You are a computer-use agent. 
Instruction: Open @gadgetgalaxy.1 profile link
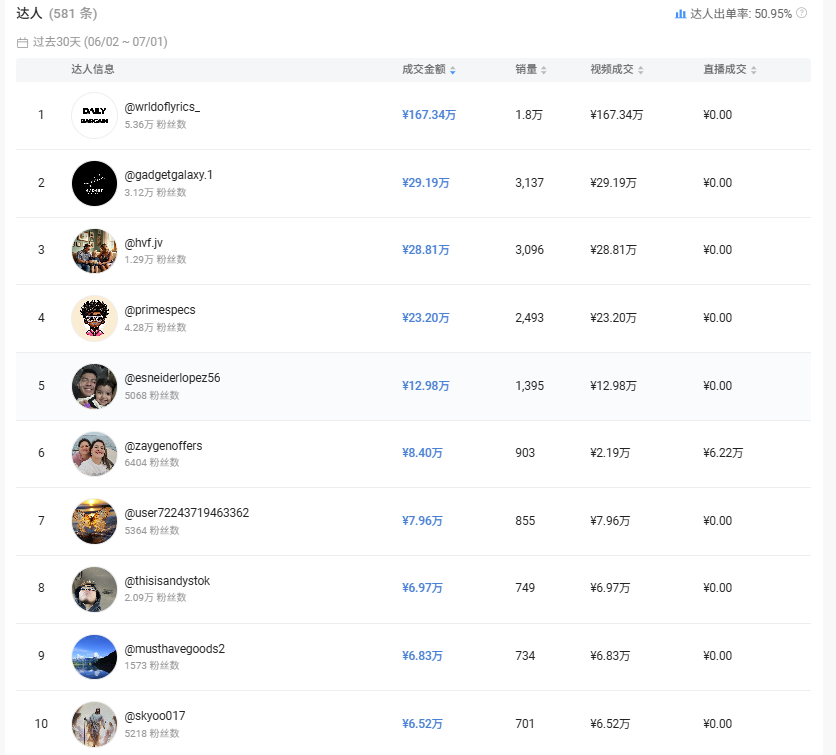[x=168, y=175]
